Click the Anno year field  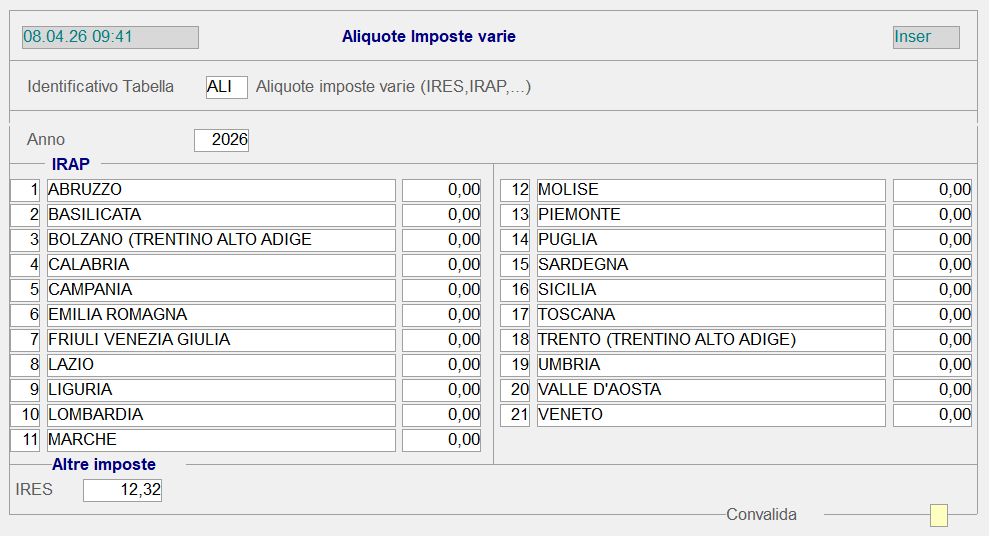(x=221, y=140)
